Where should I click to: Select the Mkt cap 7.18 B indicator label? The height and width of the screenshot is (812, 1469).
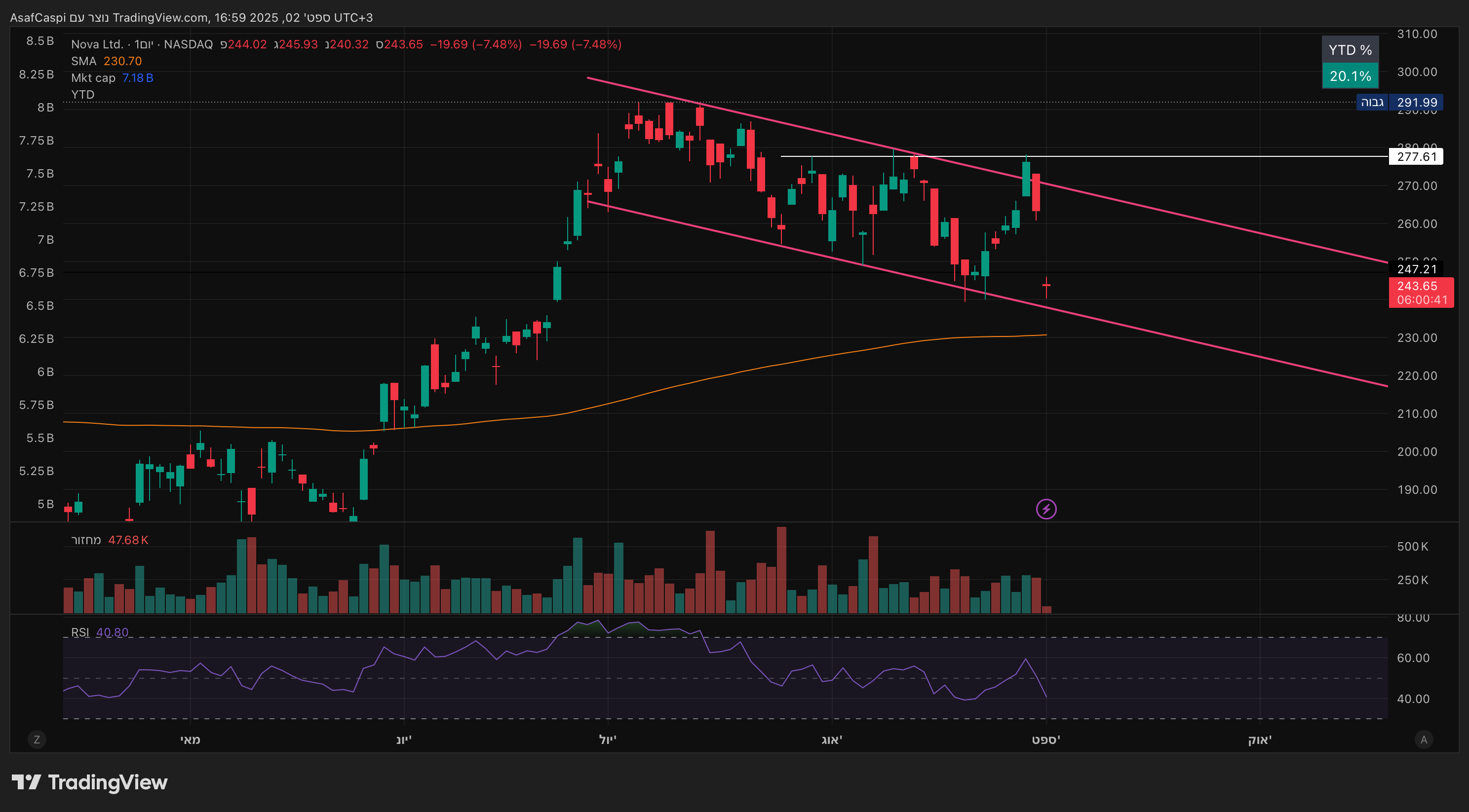[112, 78]
